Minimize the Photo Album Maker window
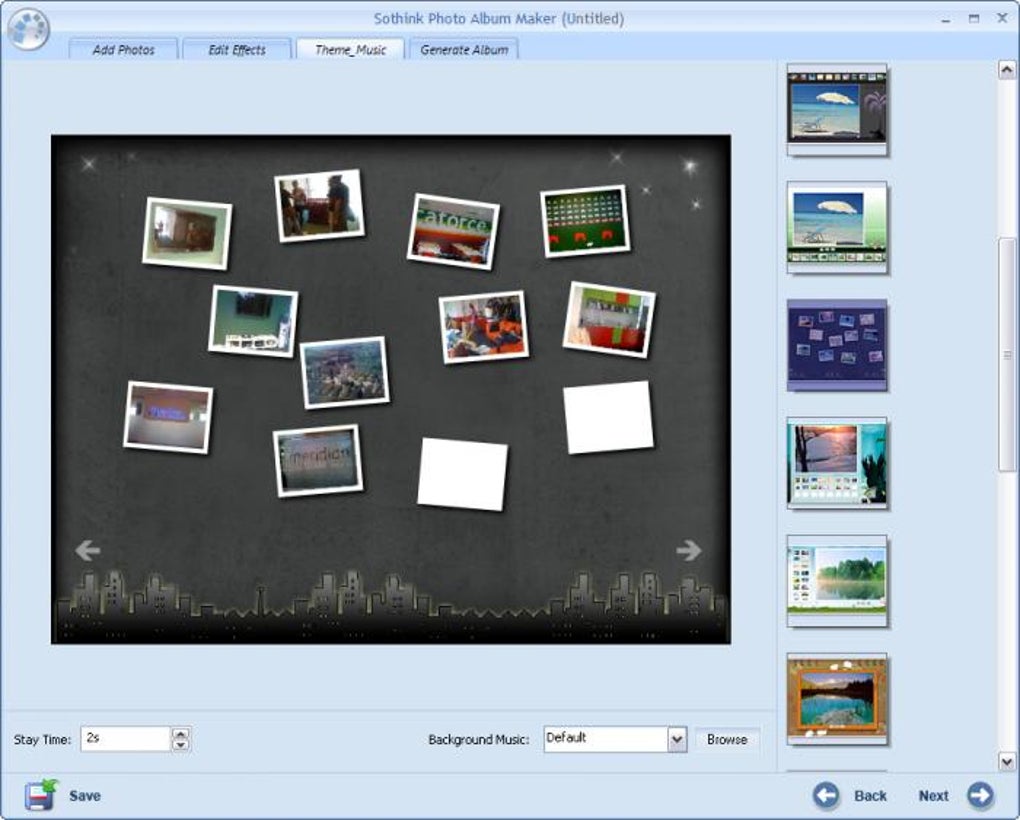The image size is (1020, 820). [946, 20]
